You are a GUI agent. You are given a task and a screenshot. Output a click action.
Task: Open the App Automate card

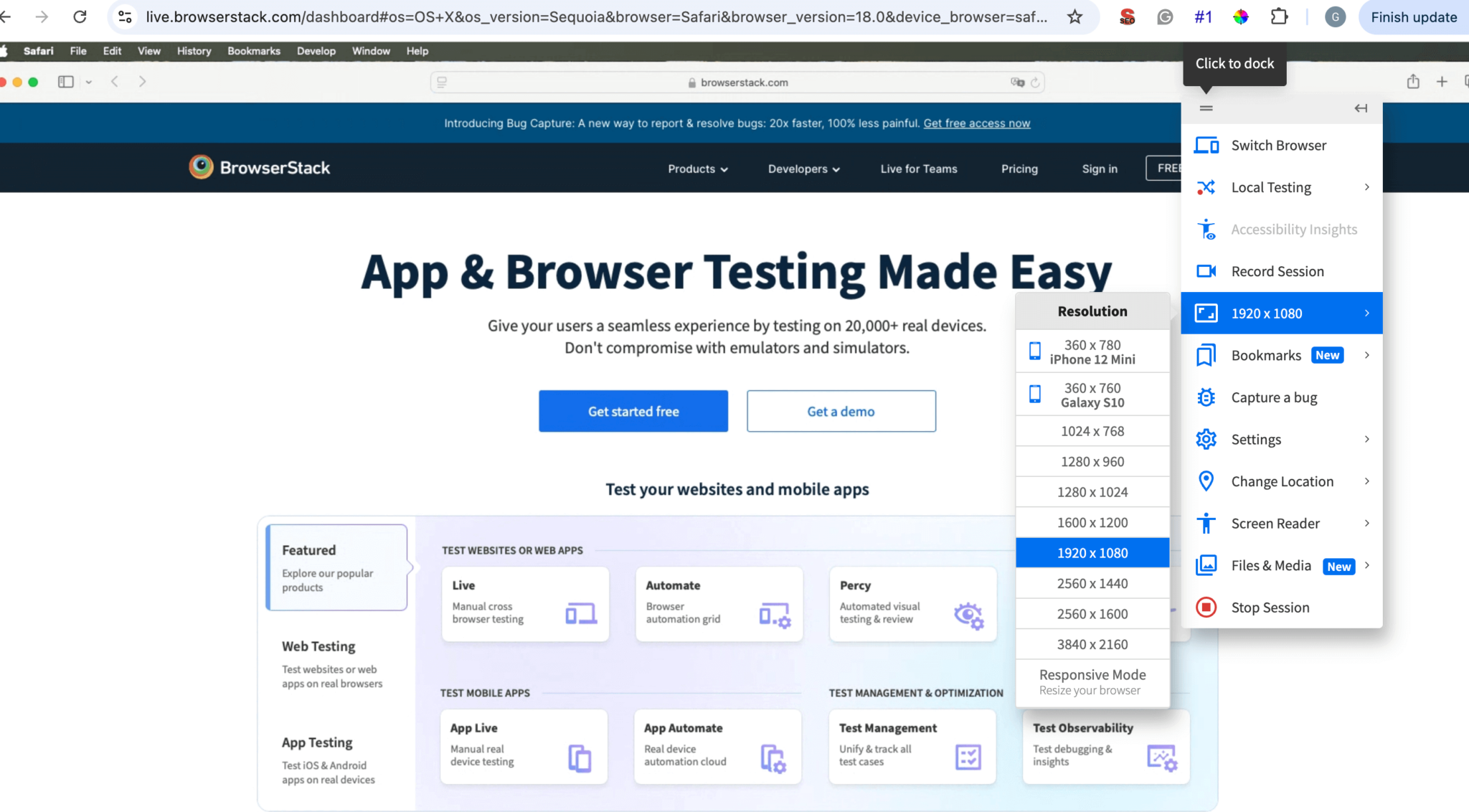point(717,746)
